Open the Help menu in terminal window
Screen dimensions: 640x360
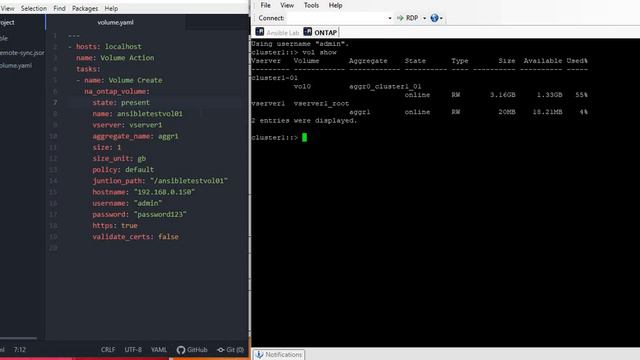[335, 5]
